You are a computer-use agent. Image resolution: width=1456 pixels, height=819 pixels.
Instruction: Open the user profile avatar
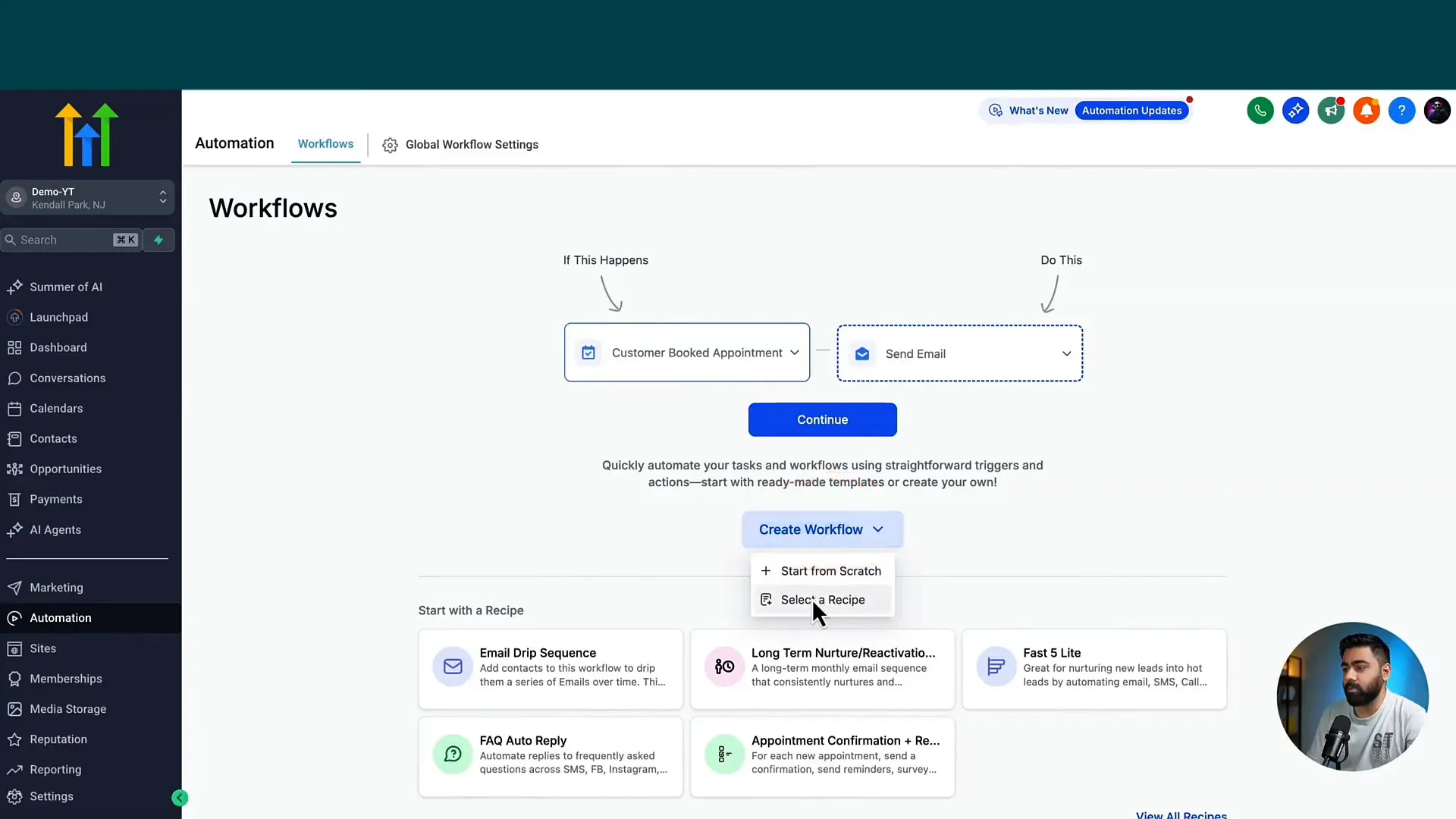point(1437,111)
